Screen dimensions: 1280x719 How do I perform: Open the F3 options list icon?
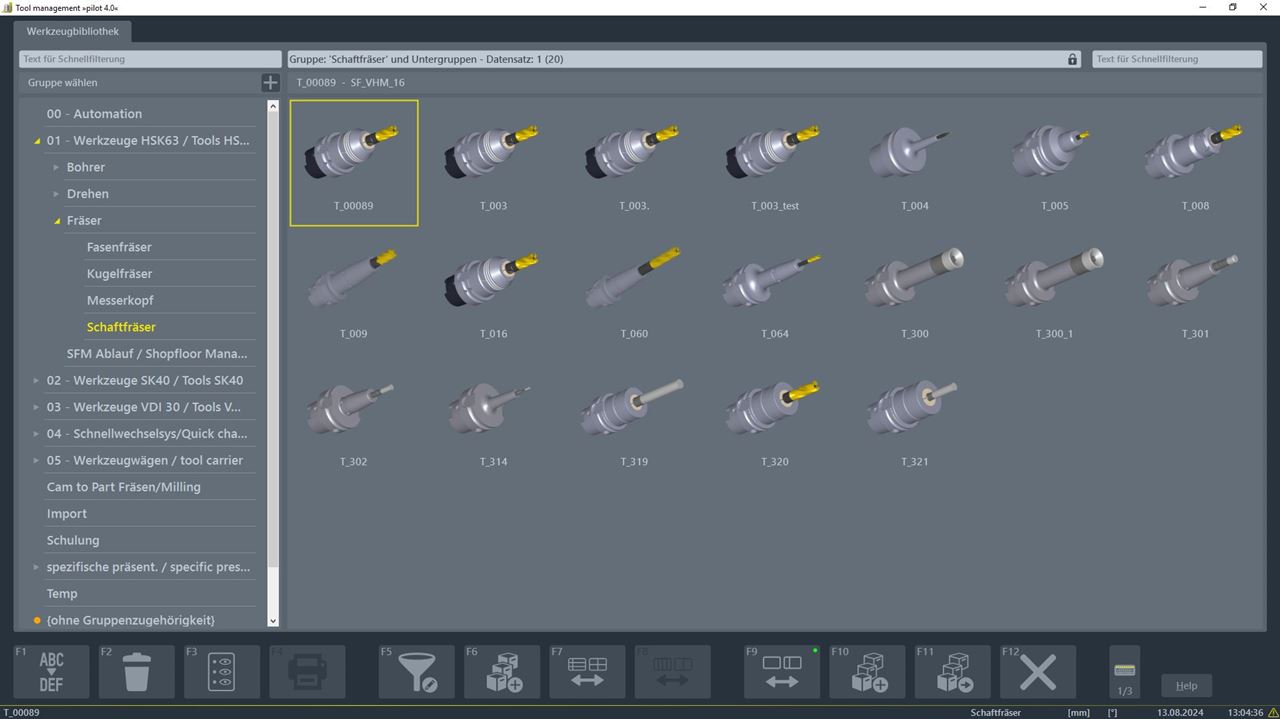point(221,670)
